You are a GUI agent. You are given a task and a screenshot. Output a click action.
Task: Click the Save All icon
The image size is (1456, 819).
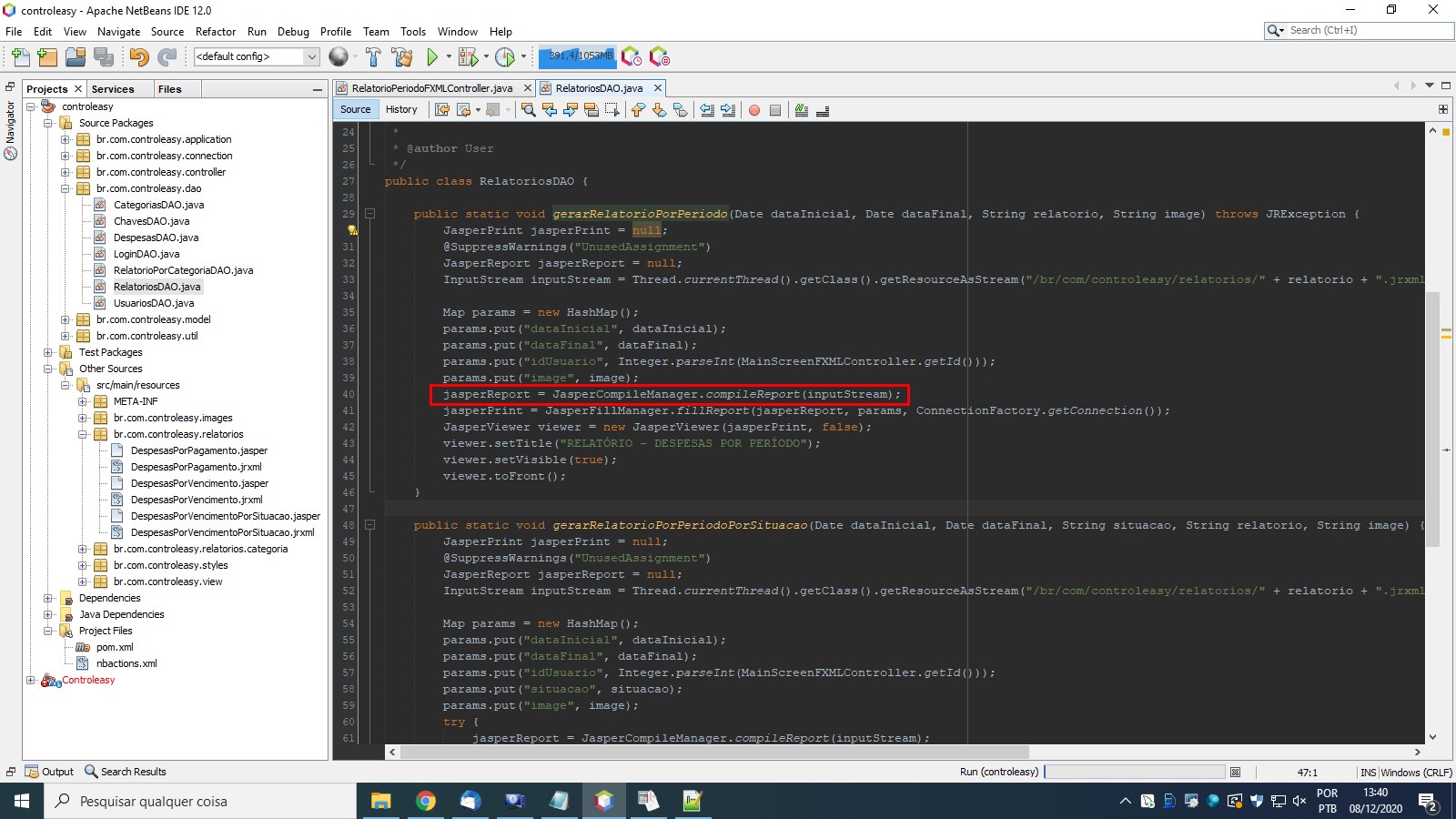click(x=105, y=57)
